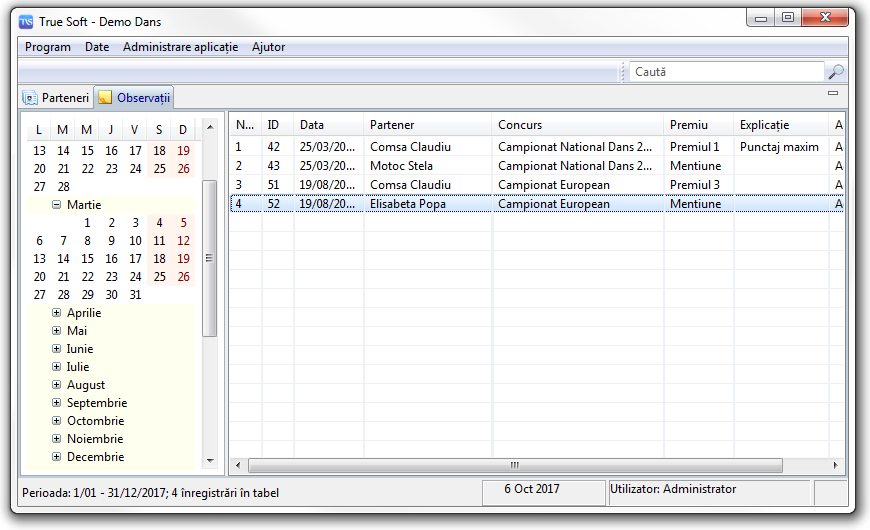This screenshot has width=870, height=530.
Task: Click the True Soft title bar icon
Action: [x=26, y=21]
